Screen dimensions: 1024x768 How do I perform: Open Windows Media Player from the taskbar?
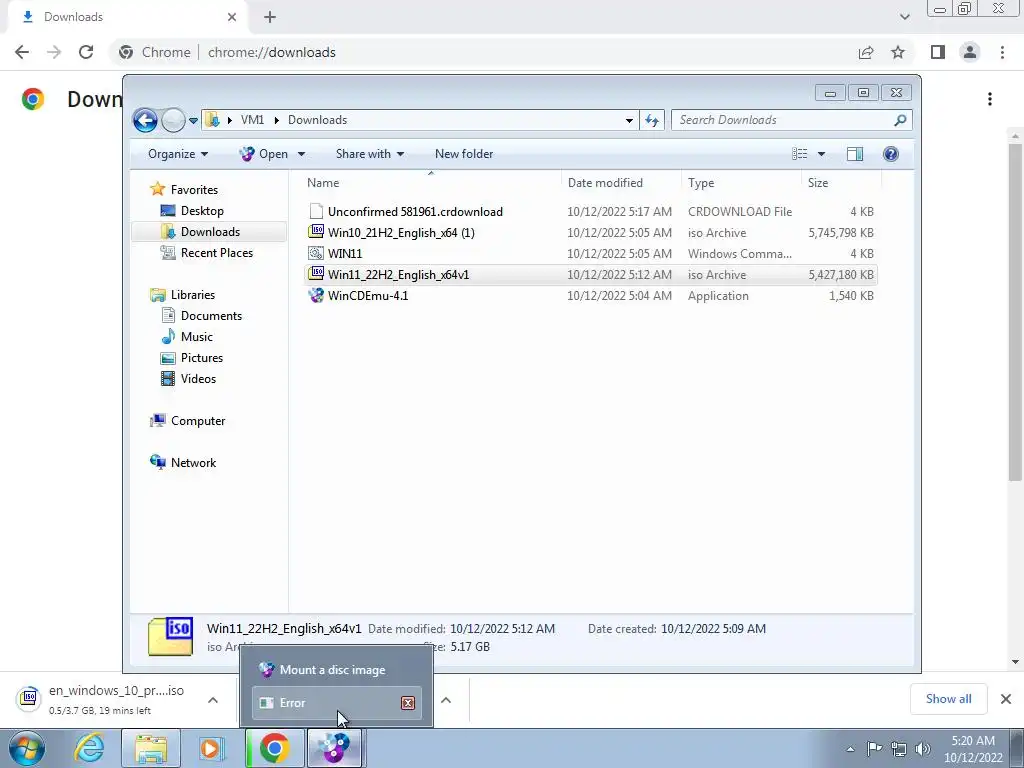(x=211, y=748)
